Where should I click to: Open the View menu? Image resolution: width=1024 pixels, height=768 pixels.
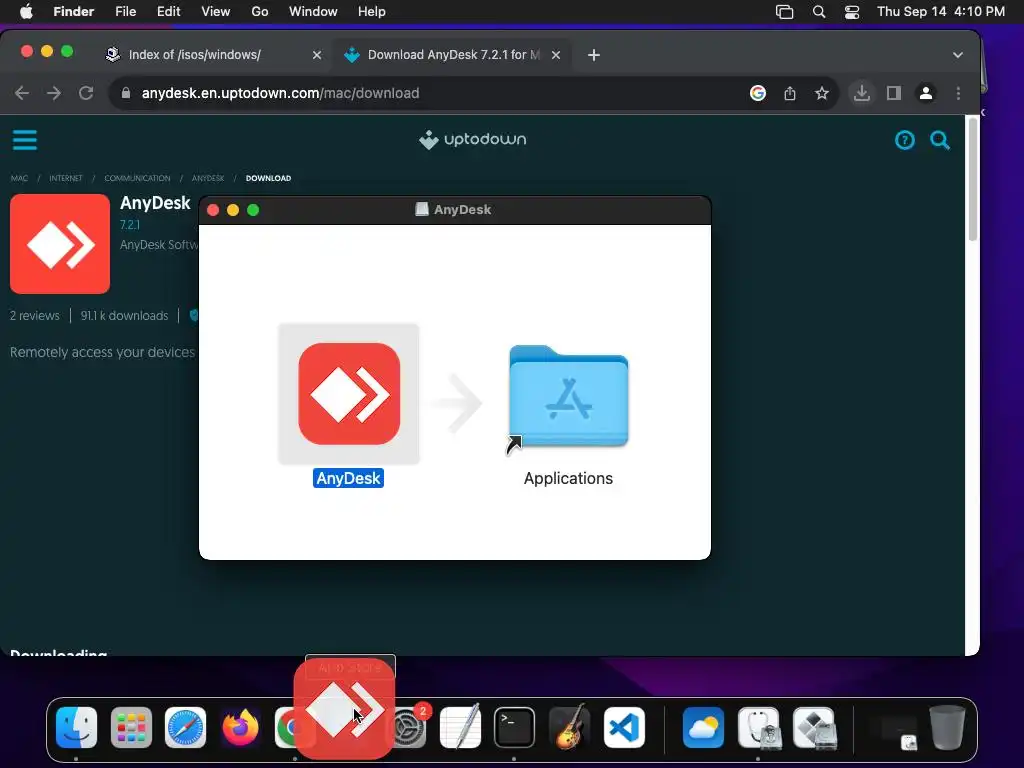(216, 12)
